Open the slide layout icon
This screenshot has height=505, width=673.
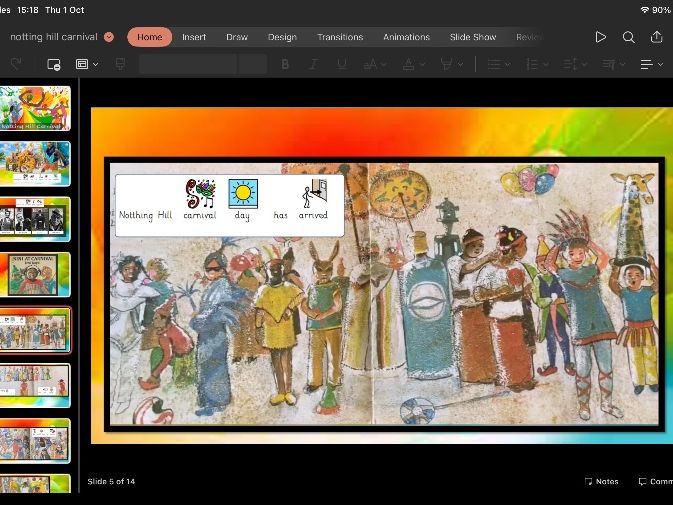pyautogui.click(x=82, y=64)
